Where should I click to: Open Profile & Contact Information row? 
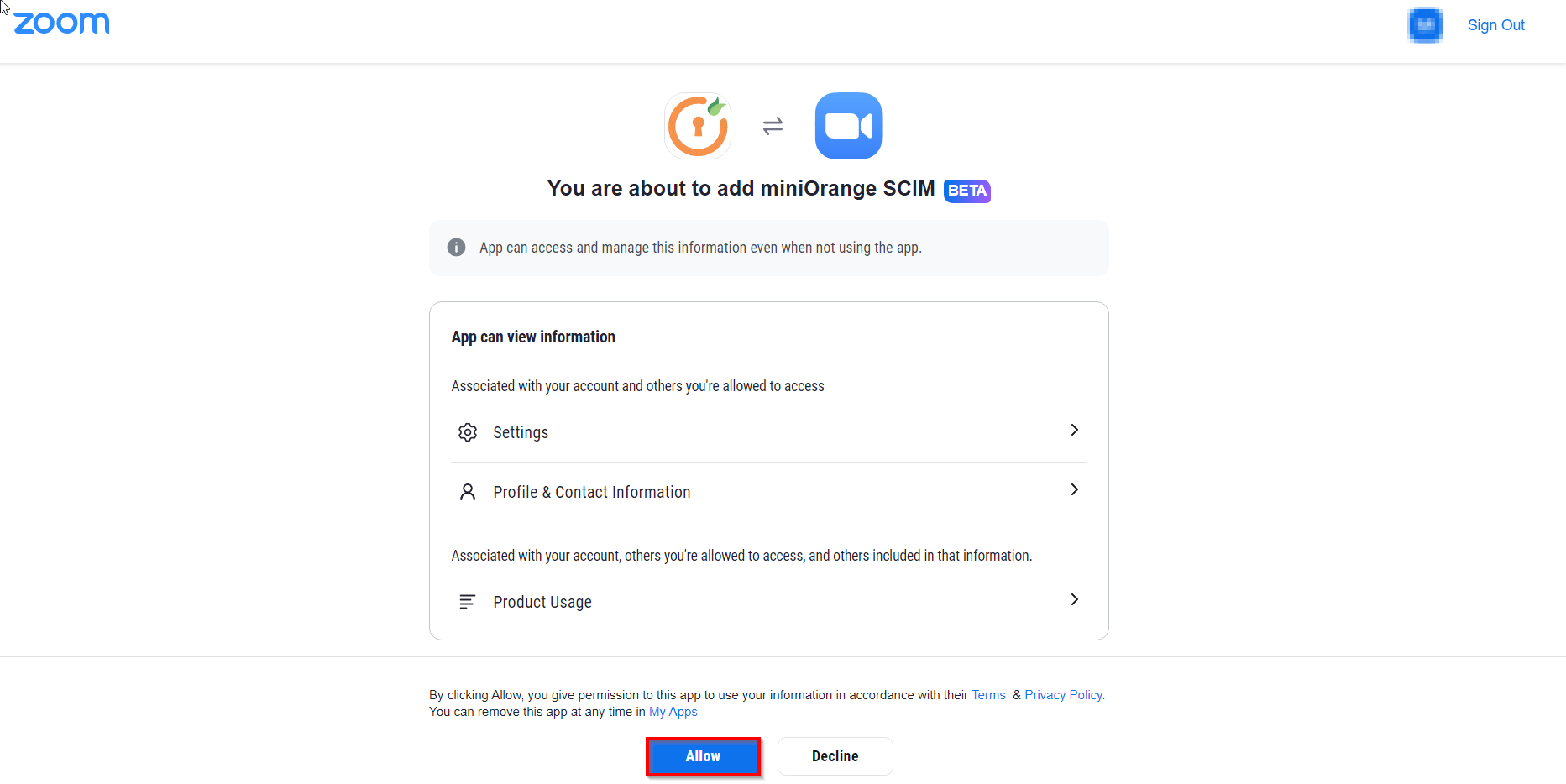[591, 492]
